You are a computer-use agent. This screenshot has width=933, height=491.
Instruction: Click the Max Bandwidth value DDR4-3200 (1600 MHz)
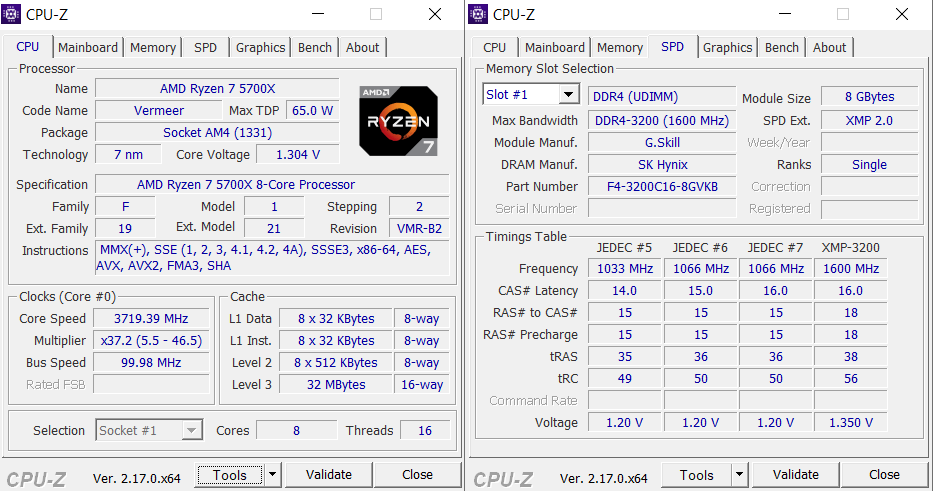click(x=662, y=120)
